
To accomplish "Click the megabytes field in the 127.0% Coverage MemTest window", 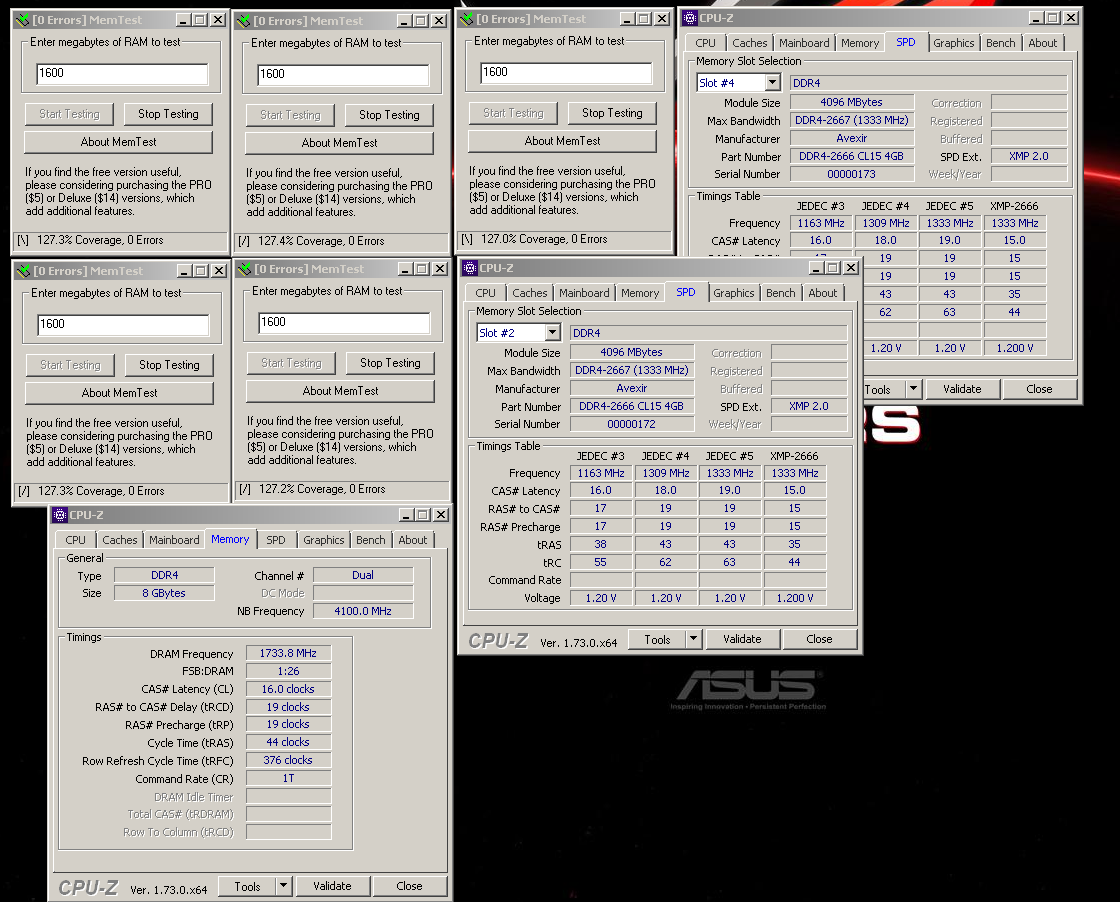I will [x=566, y=72].
